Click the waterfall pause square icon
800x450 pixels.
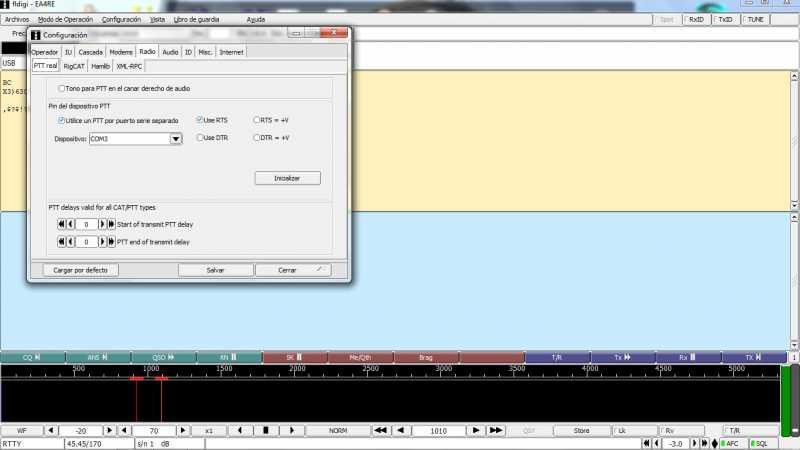(x=265, y=430)
